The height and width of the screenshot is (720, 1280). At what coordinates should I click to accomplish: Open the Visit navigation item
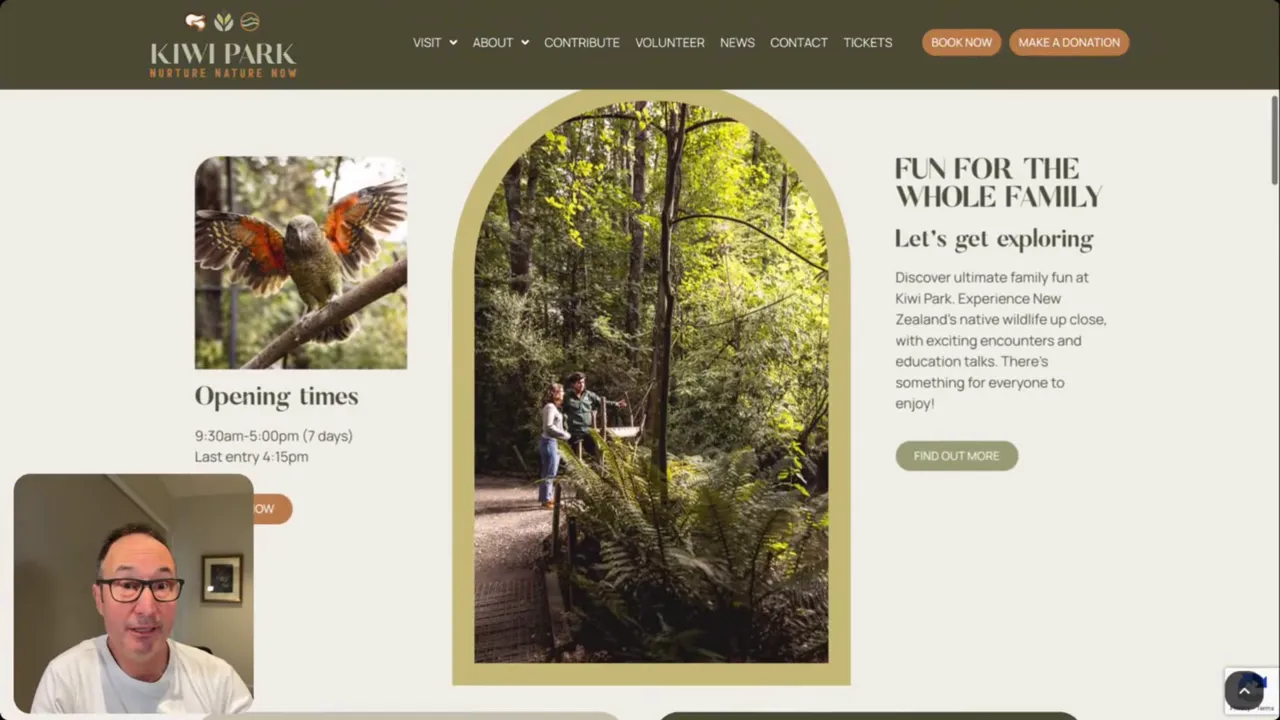pos(427,43)
